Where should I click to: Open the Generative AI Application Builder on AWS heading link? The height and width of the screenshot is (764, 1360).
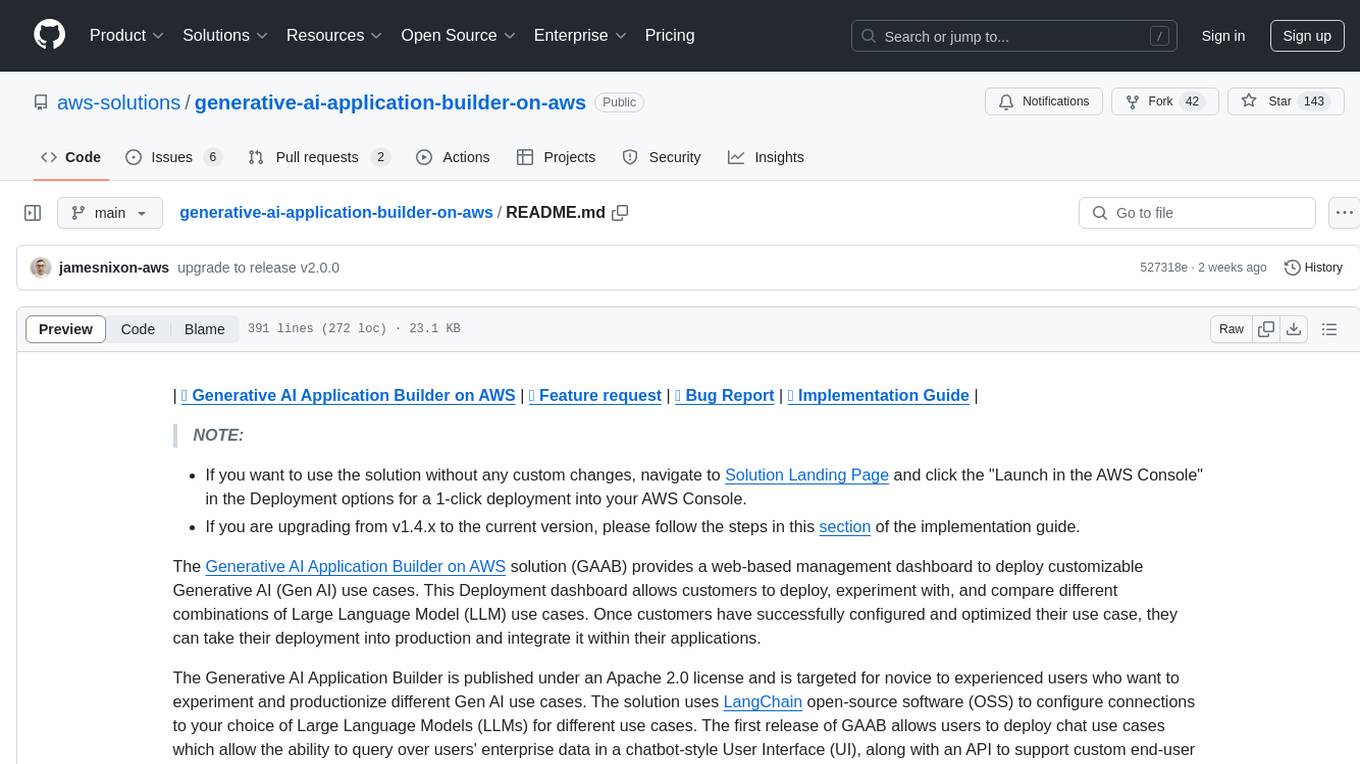click(348, 395)
